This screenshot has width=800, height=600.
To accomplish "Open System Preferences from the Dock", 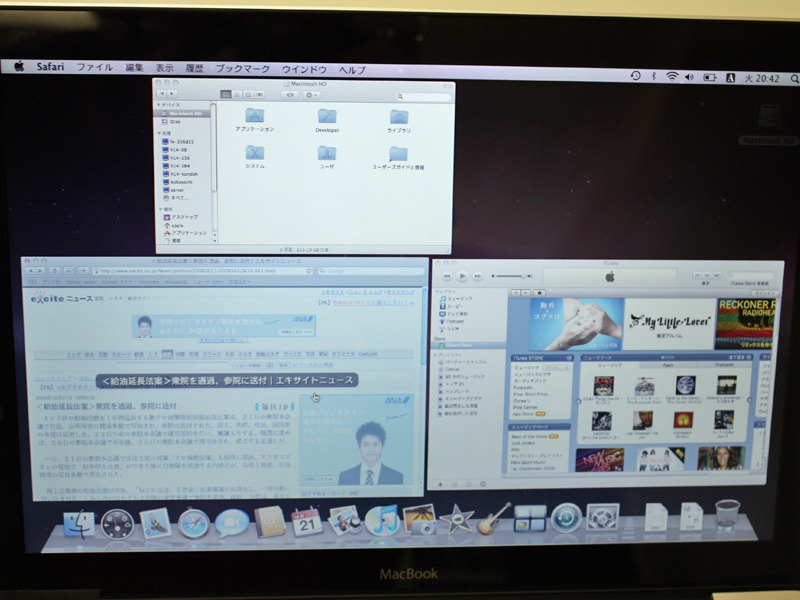I will pyautogui.click(x=603, y=517).
